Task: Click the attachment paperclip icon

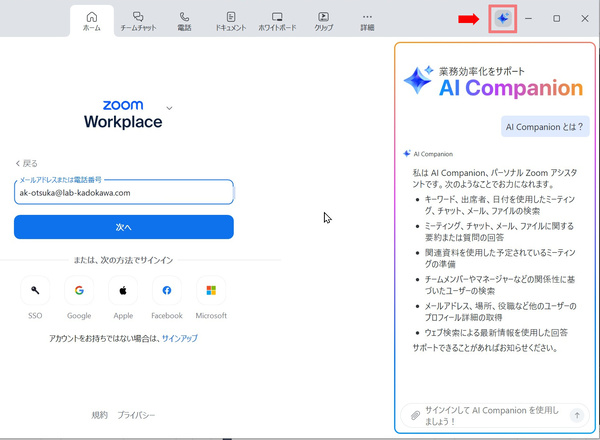Action: pos(415,415)
